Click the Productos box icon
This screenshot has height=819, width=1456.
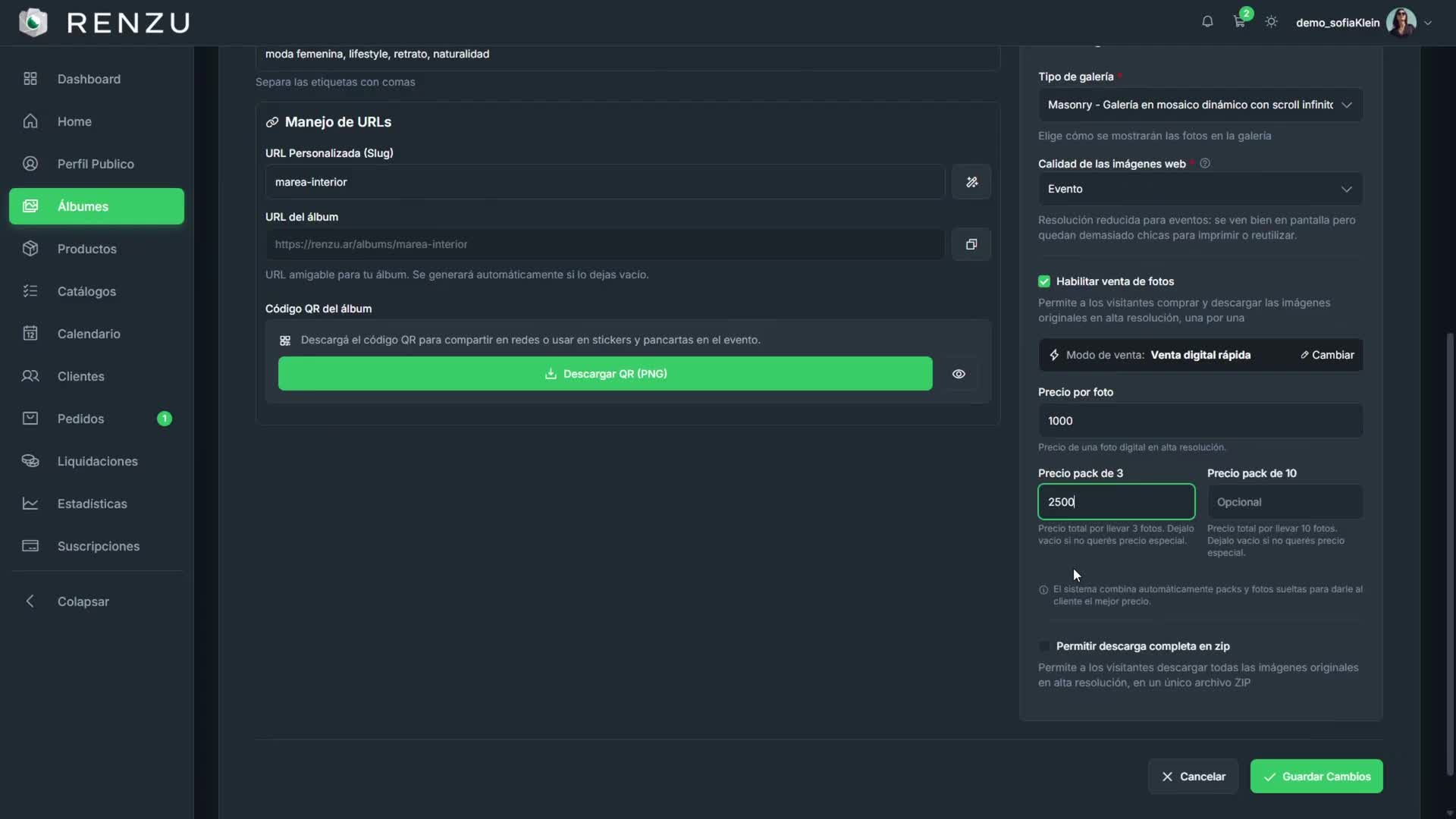(x=30, y=249)
